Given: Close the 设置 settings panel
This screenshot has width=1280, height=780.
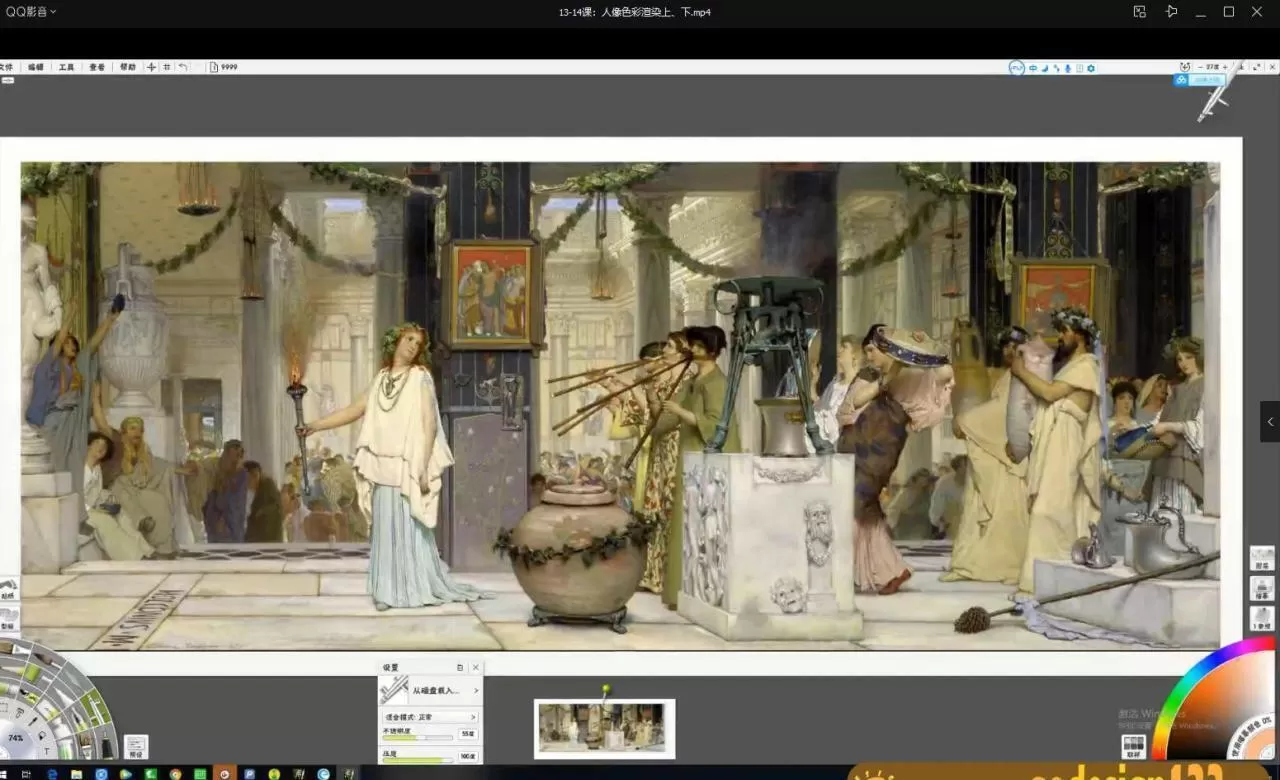Looking at the screenshot, I should [x=476, y=667].
